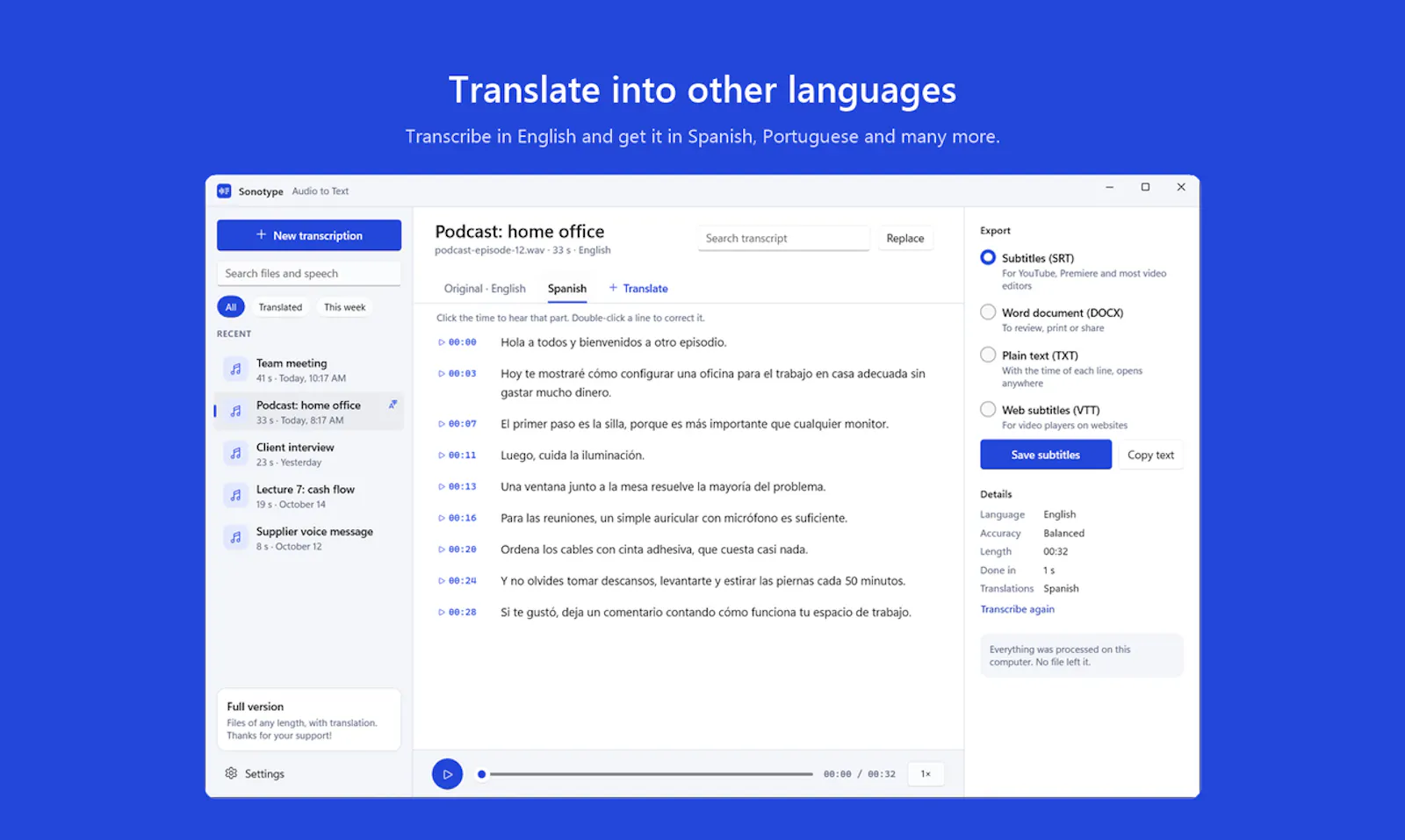Screen dimensions: 1405x840
Task: Play the segment at 00:24
Action: pos(458,581)
